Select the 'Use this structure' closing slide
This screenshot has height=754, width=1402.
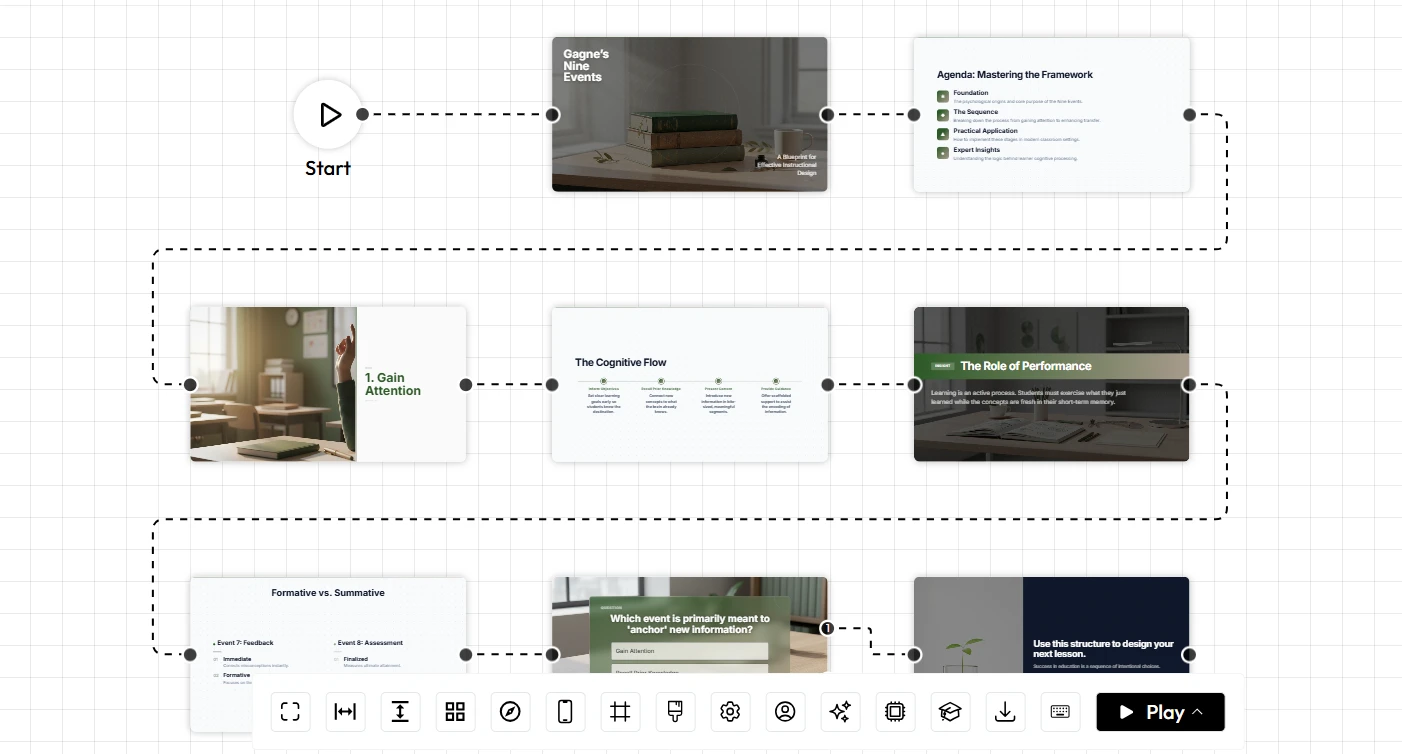click(x=1052, y=625)
